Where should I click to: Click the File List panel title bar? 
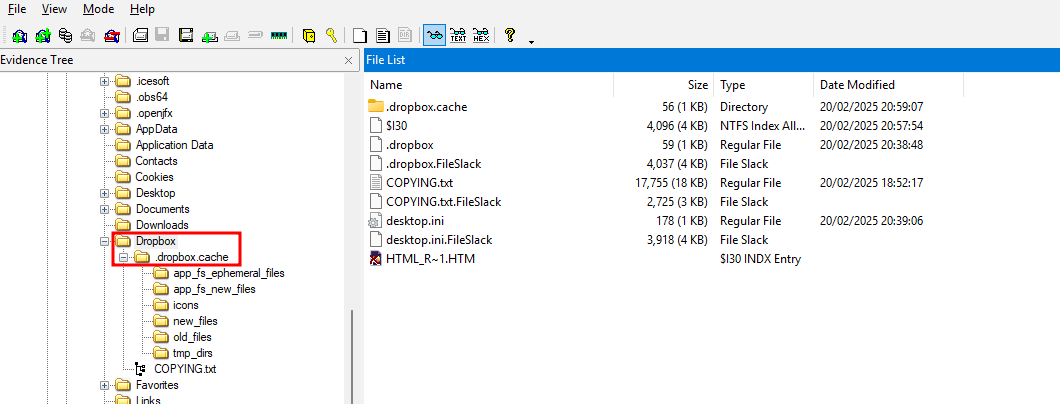click(x=712, y=60)
